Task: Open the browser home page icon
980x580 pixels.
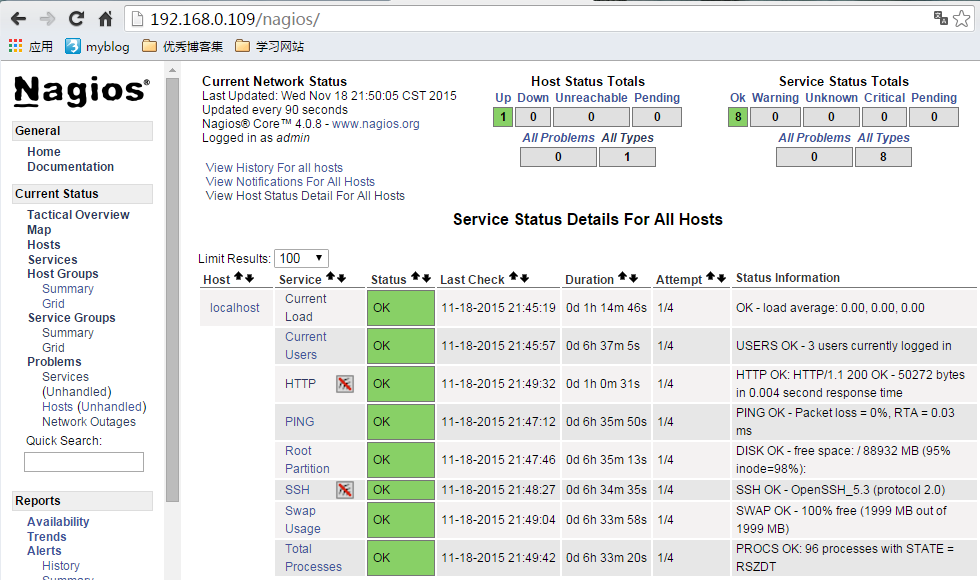Action: (106, 19)
